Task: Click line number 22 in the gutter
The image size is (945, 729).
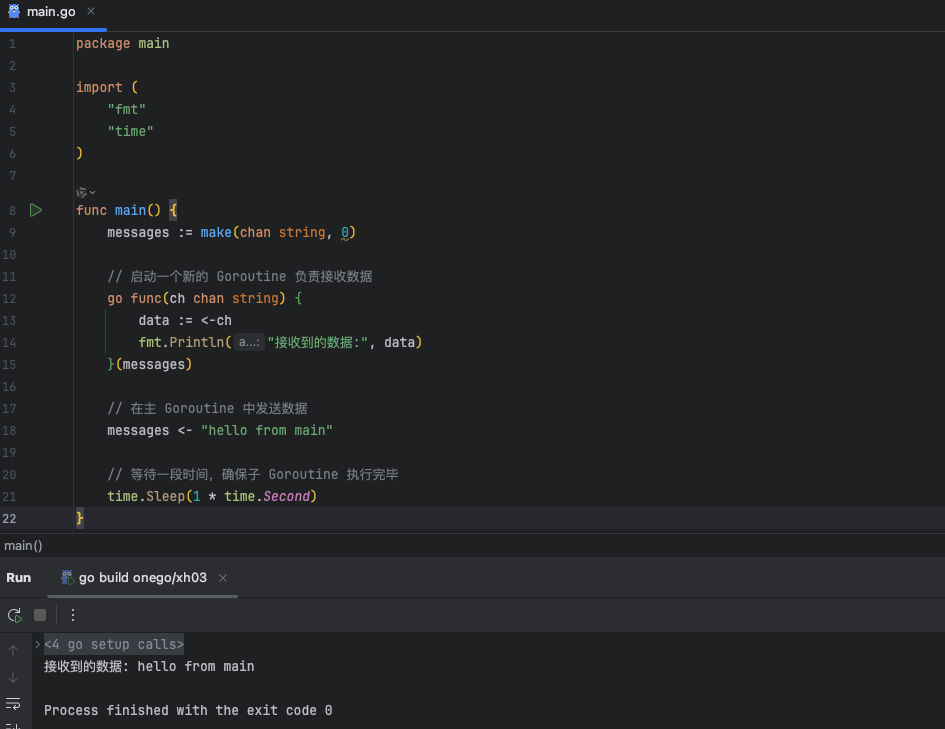Action: click(9, 518)
